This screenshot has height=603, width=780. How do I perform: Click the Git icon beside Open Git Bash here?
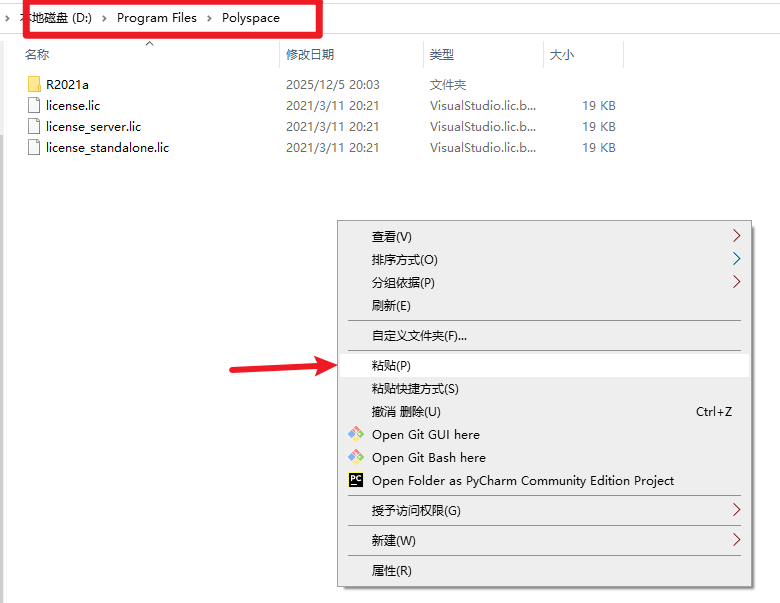[x=356, y=457]
